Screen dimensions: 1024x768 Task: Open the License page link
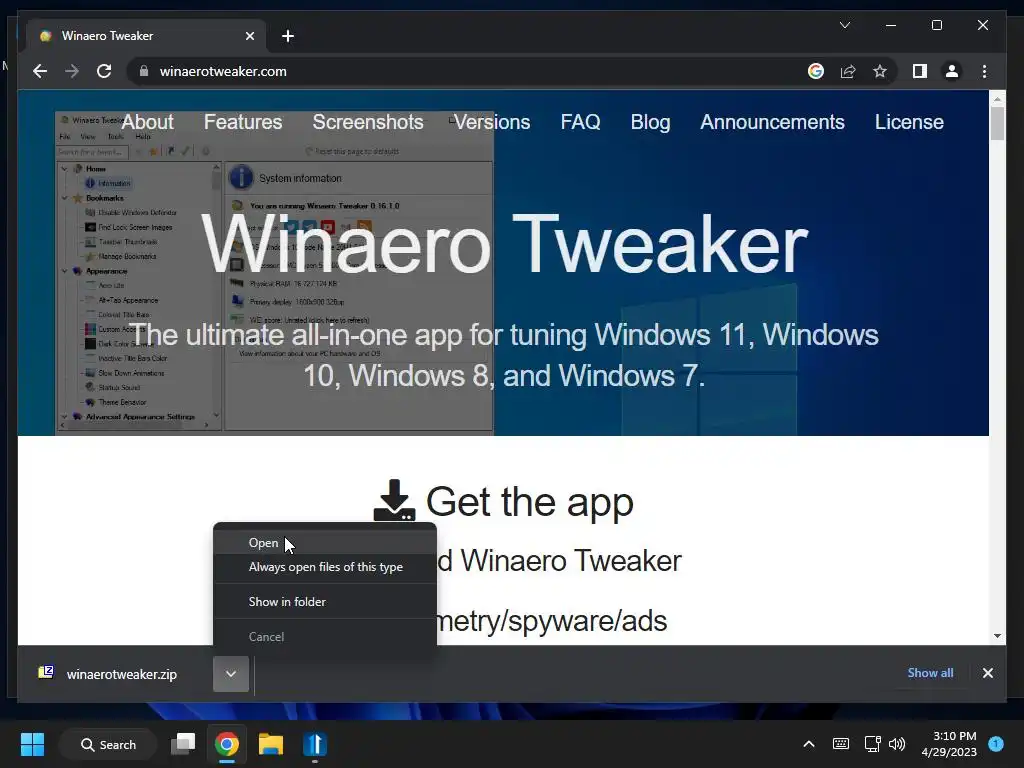pos(909,122)
